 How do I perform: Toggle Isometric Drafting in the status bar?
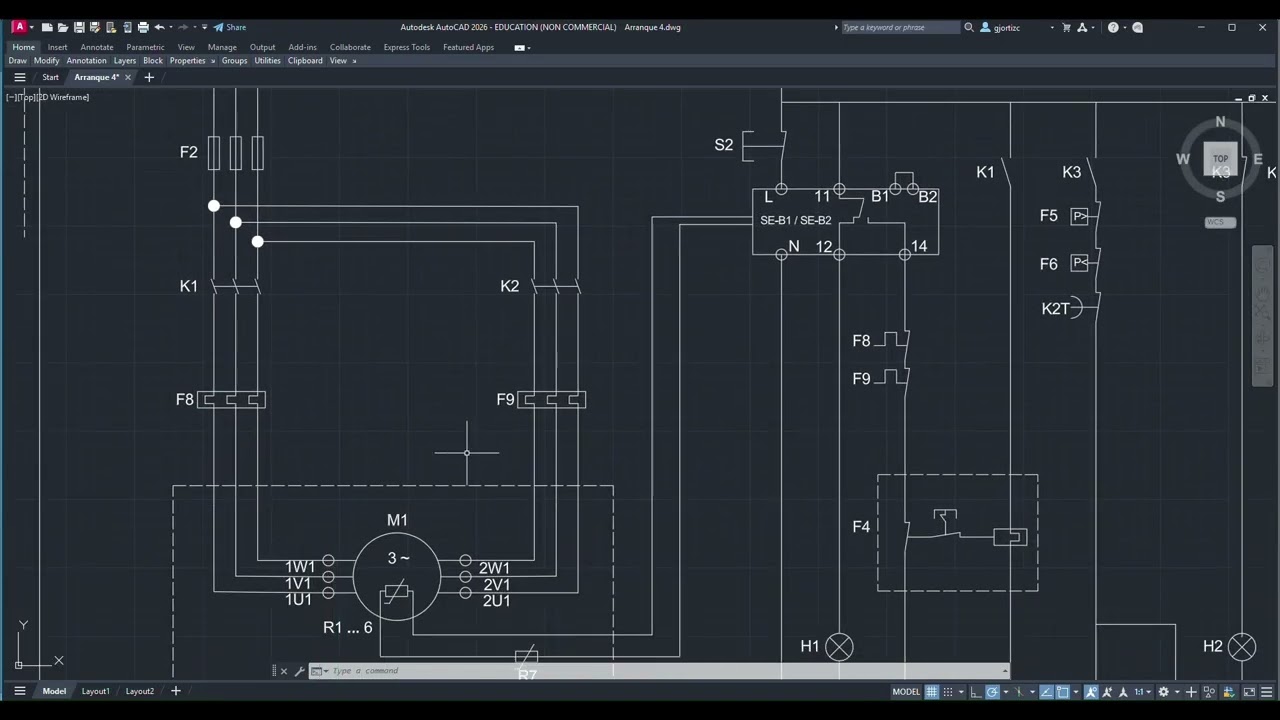point(1019,692)
